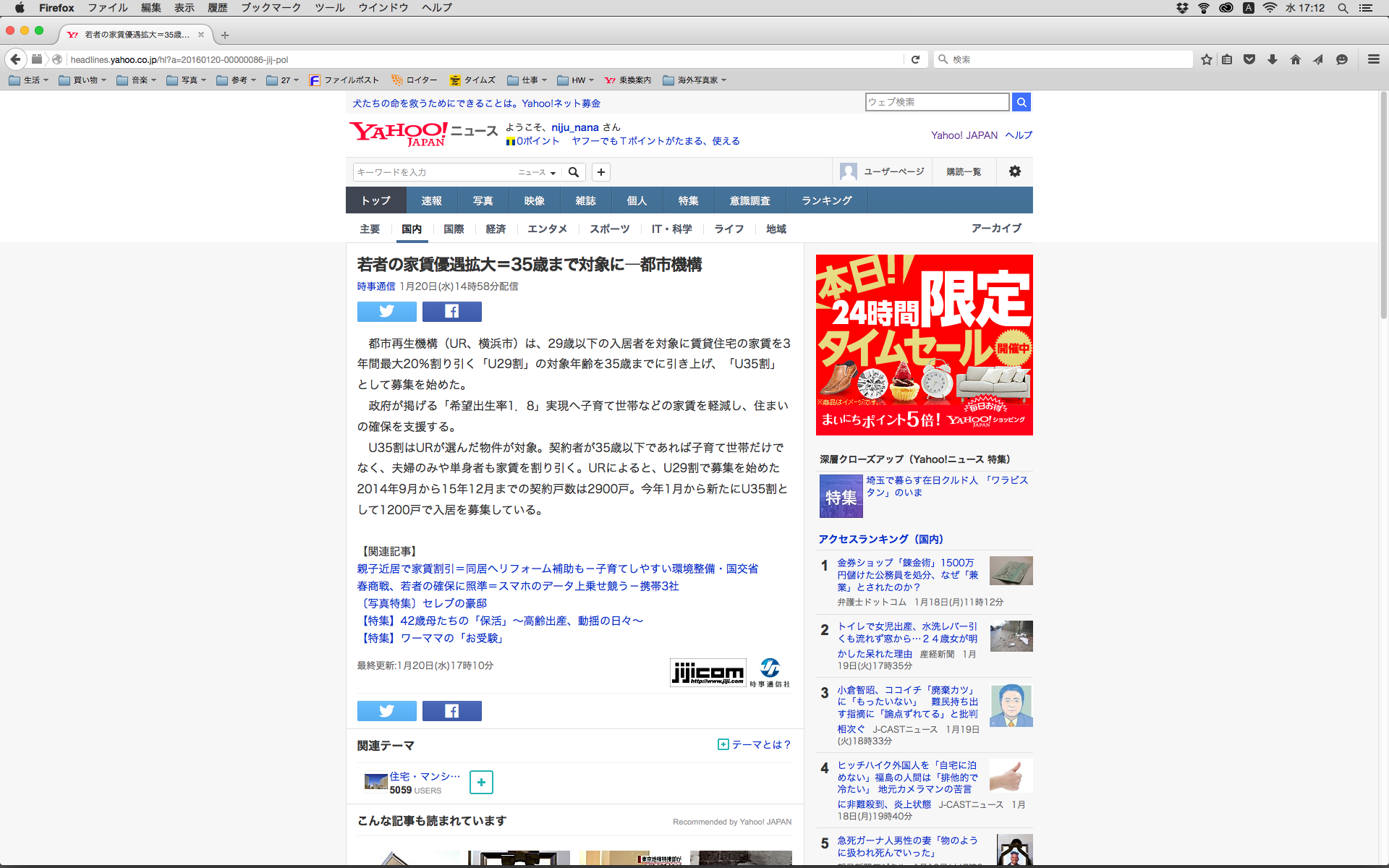Open the Firefox hamburger menu

click(x=1373, y=59)
